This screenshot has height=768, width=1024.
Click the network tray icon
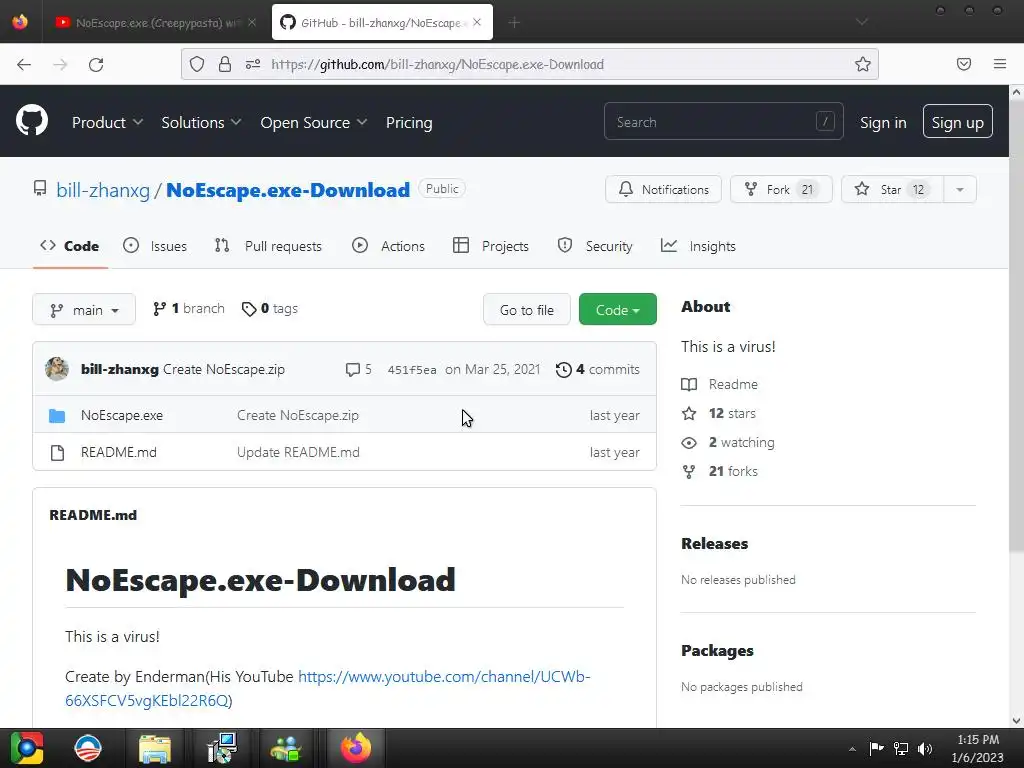pos(901,748)
